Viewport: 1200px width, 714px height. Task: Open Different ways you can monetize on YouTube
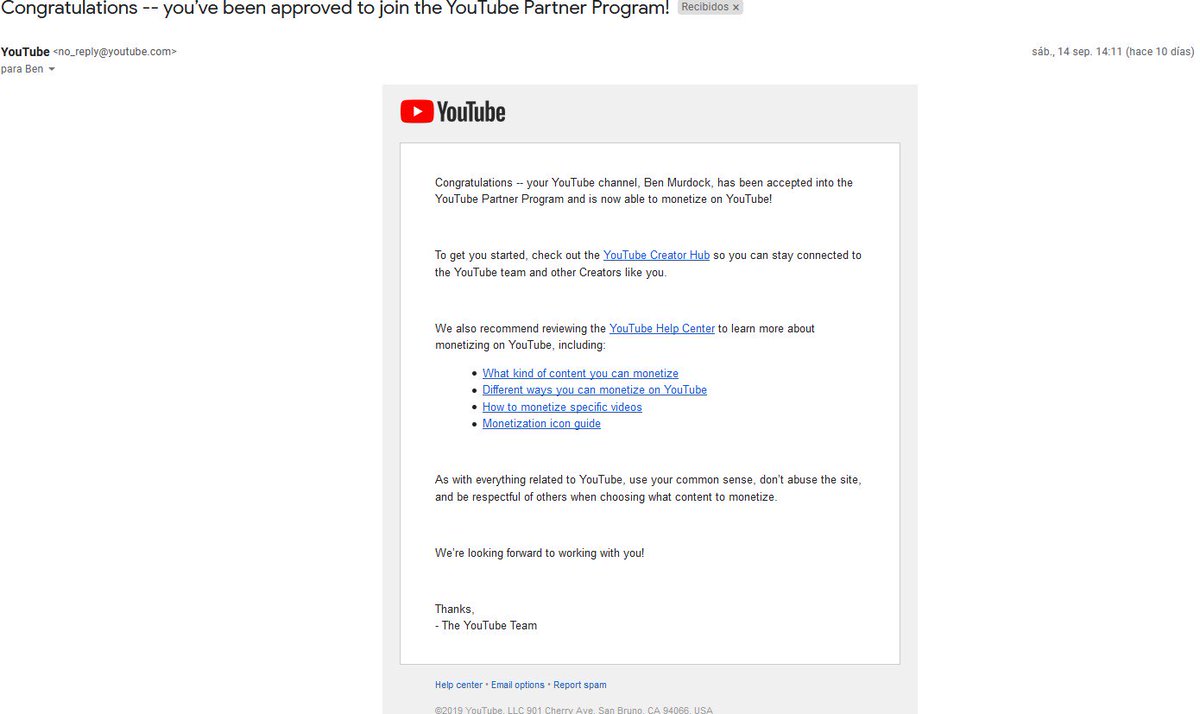coord(594,390)
